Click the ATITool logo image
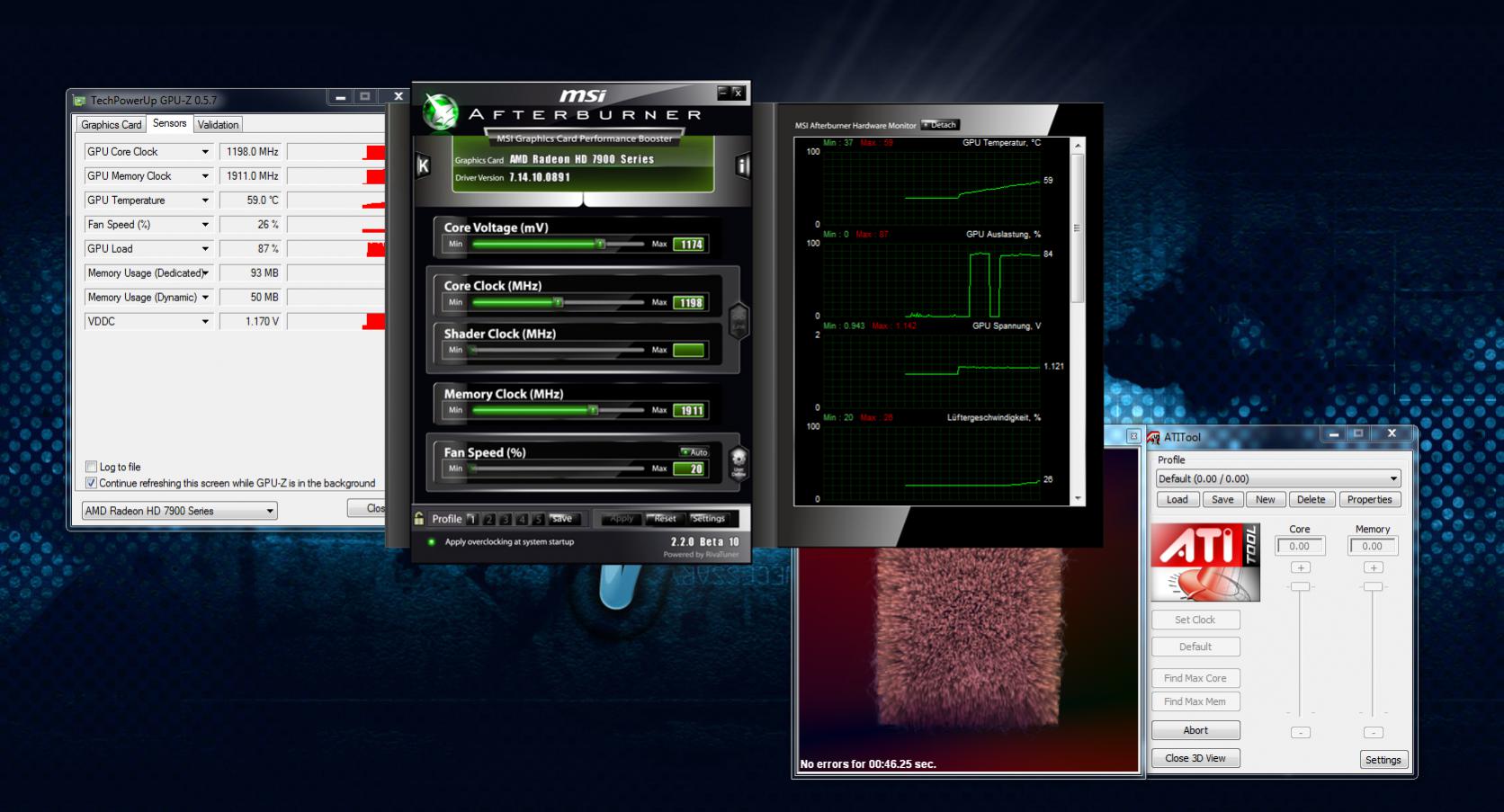This screenshot has width=1504, height=812. tap(1205, 562)
